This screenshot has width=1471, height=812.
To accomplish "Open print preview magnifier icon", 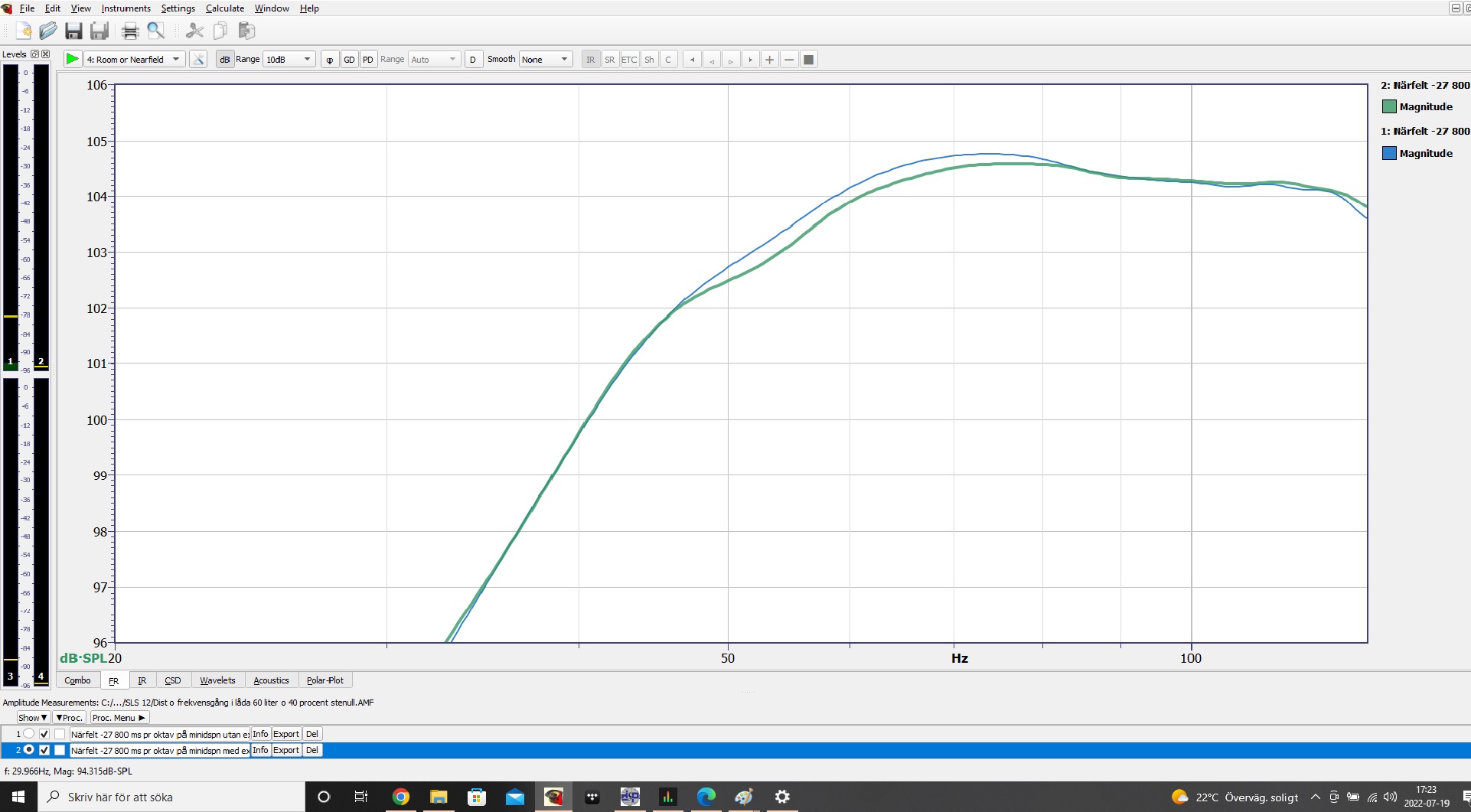I will point(156,31).
